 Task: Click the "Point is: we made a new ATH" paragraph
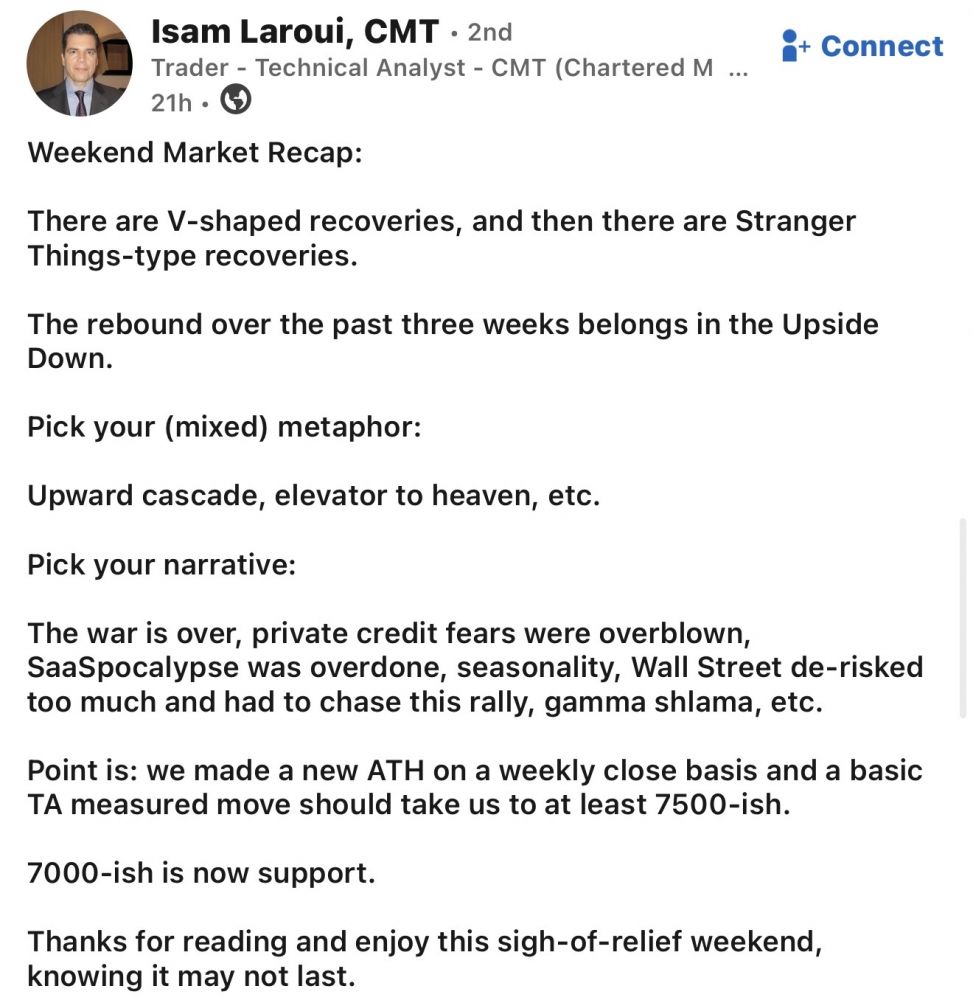point(474,787)
